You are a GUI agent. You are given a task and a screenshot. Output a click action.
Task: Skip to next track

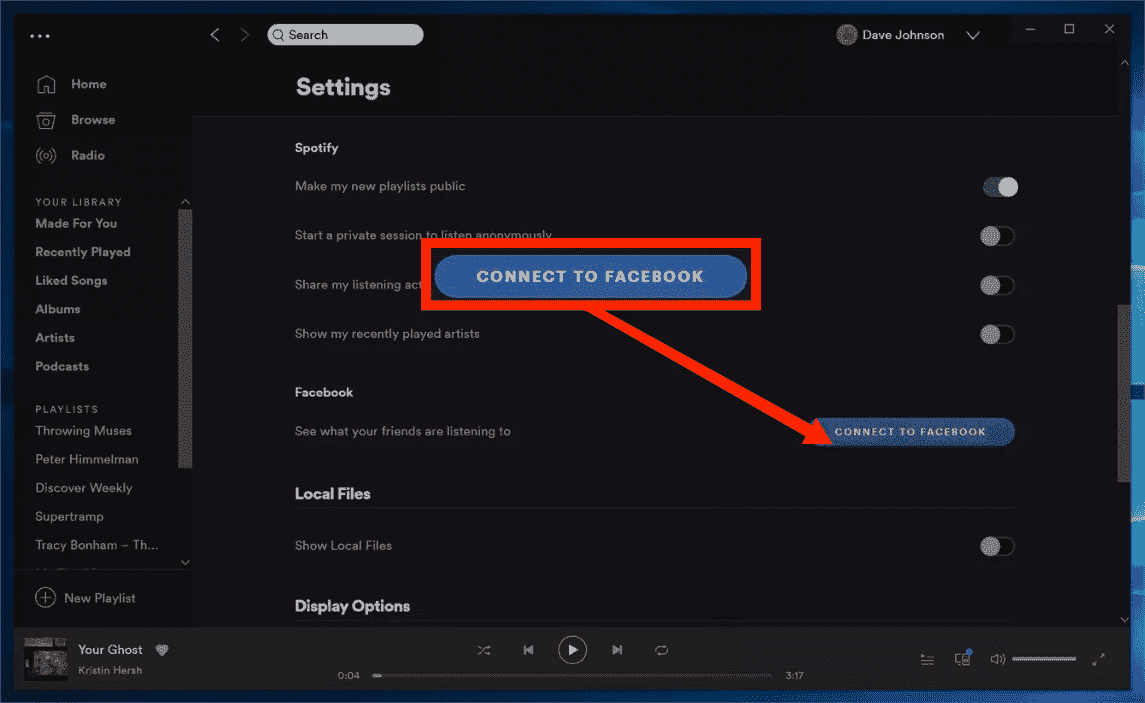click(617, 650)
